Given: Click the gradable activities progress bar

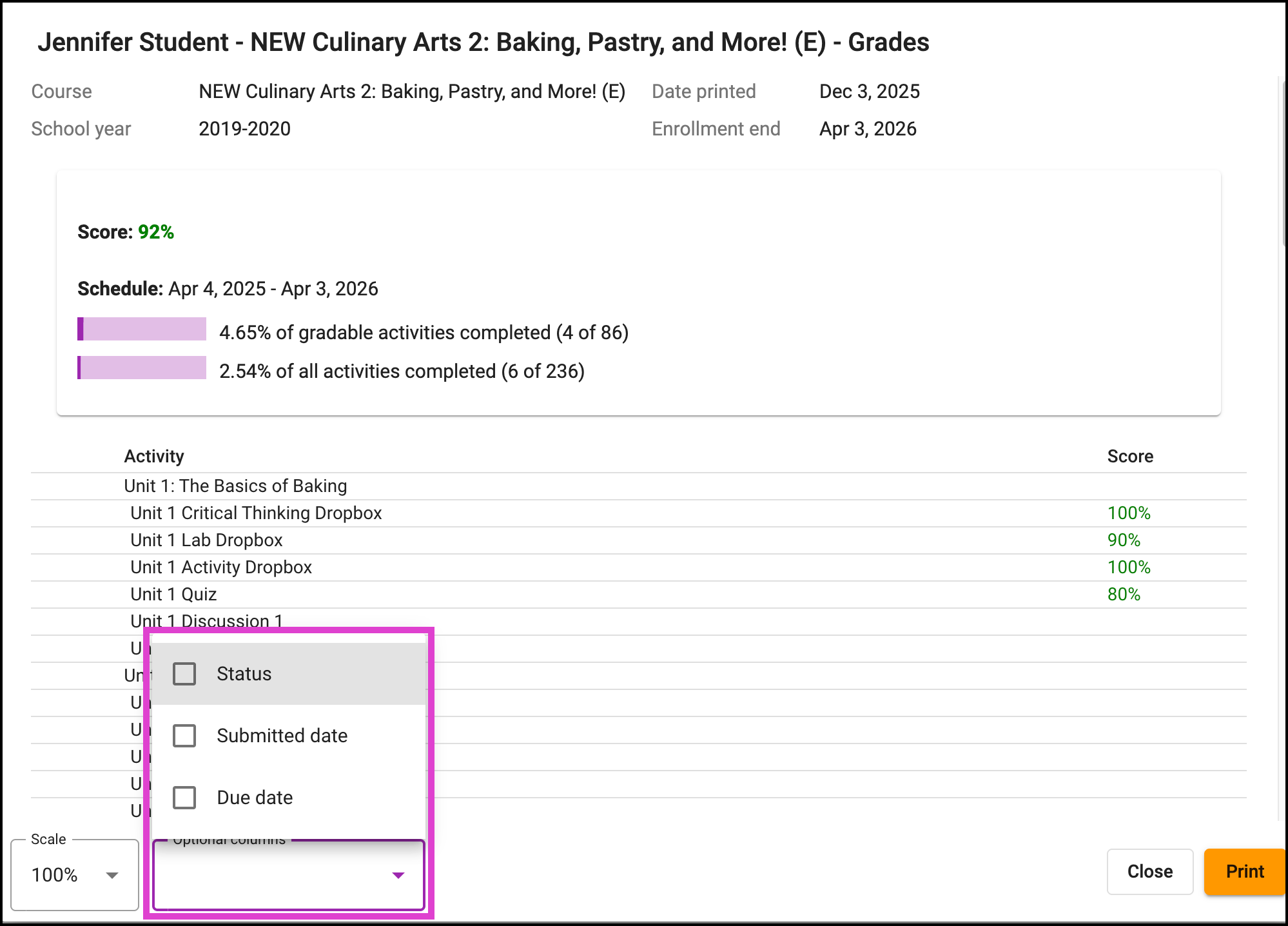Looking at the screenshot, I should [x=142, y=329].
